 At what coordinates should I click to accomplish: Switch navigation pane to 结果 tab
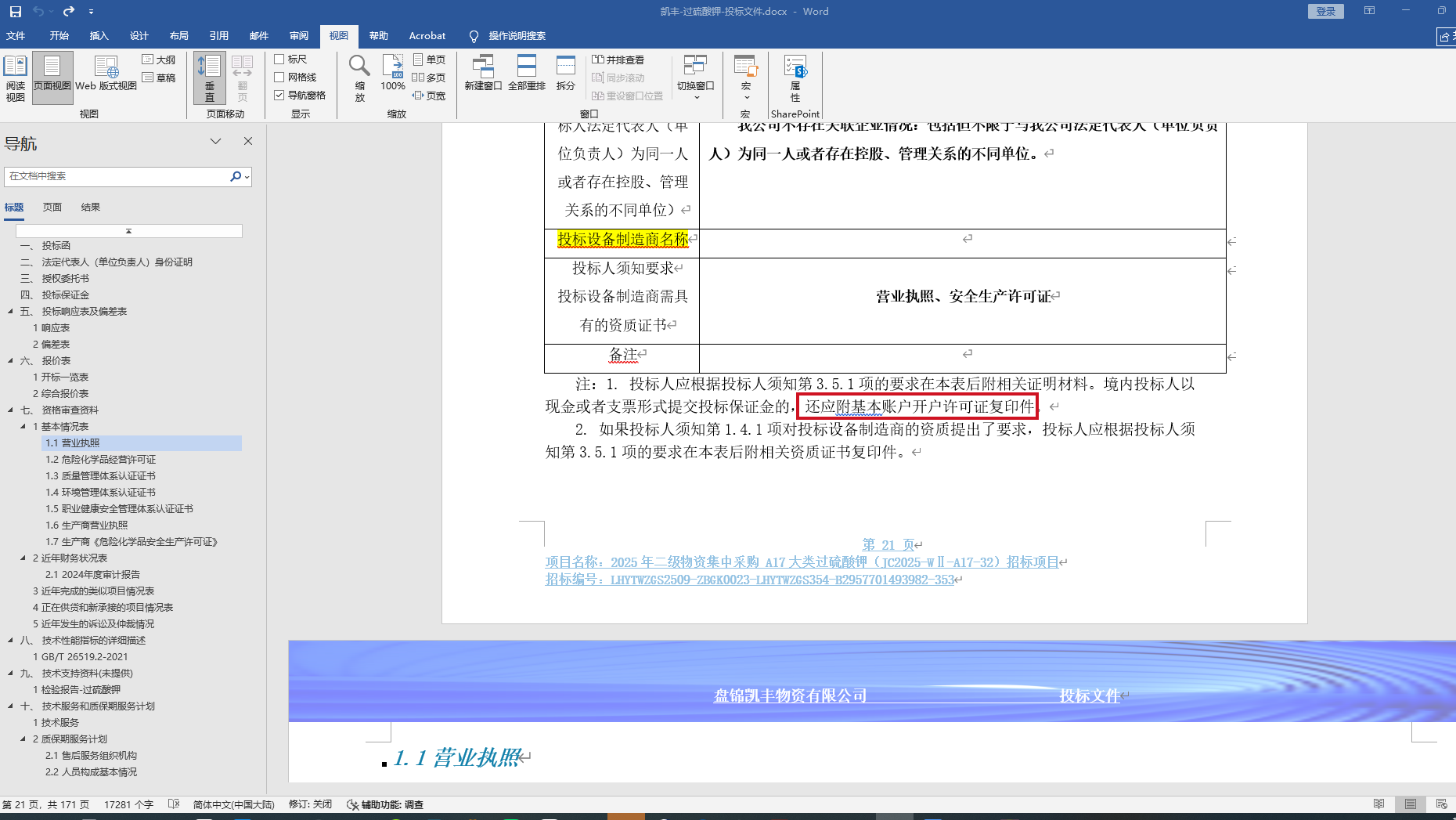[91, 208]
